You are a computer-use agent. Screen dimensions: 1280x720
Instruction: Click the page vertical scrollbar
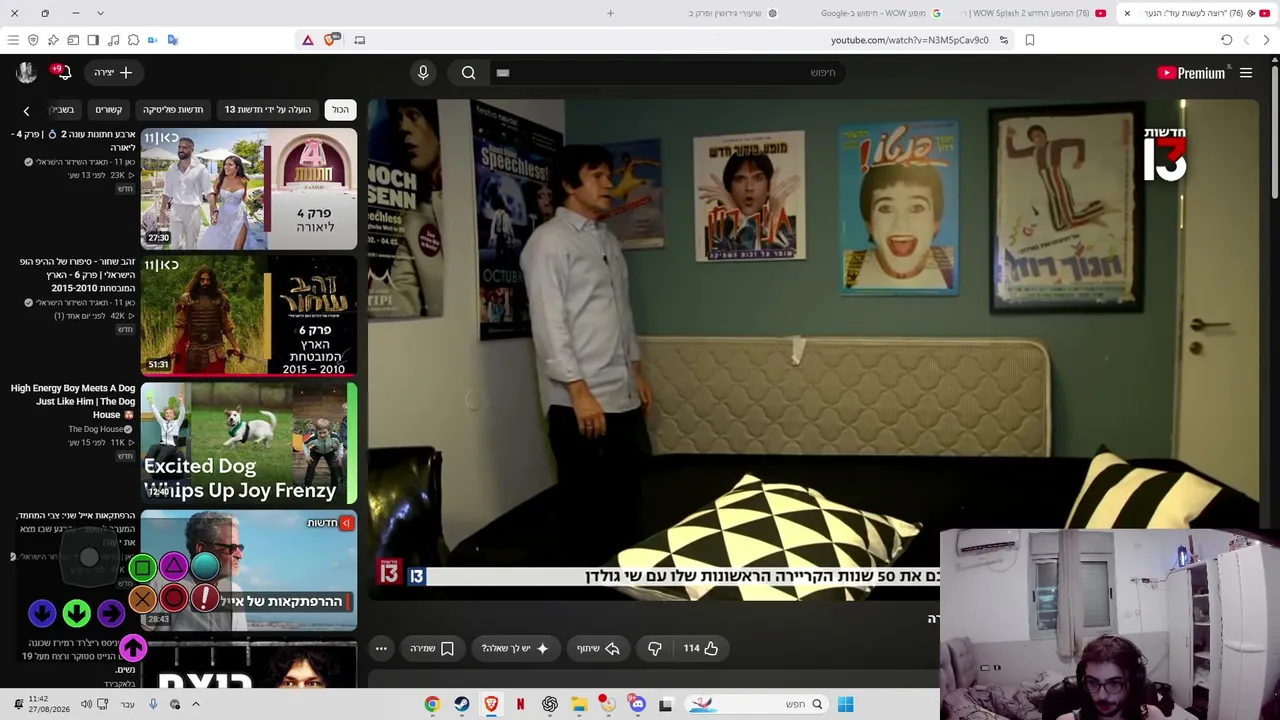point(1274,130)
